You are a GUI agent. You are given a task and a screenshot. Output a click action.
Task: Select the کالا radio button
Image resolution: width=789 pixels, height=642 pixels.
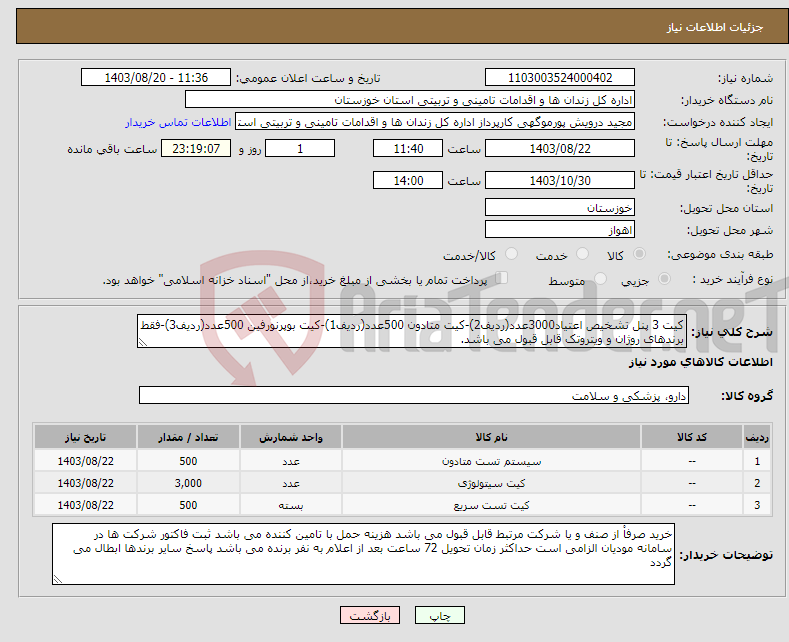point(639,254)
